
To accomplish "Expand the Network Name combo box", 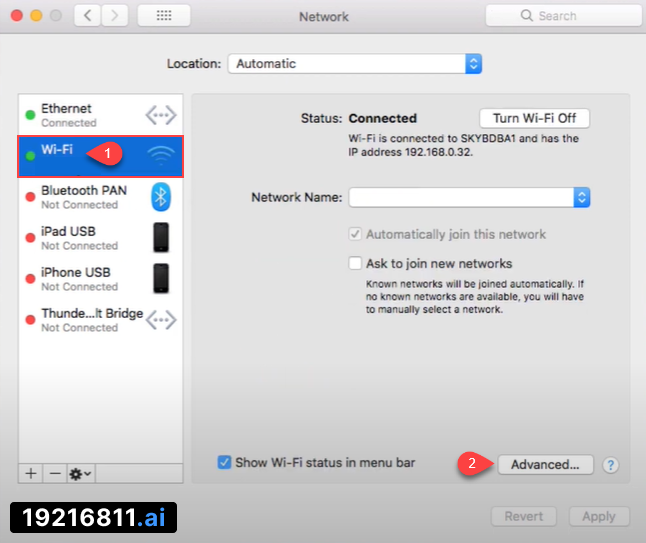I will tap(581, 198).
